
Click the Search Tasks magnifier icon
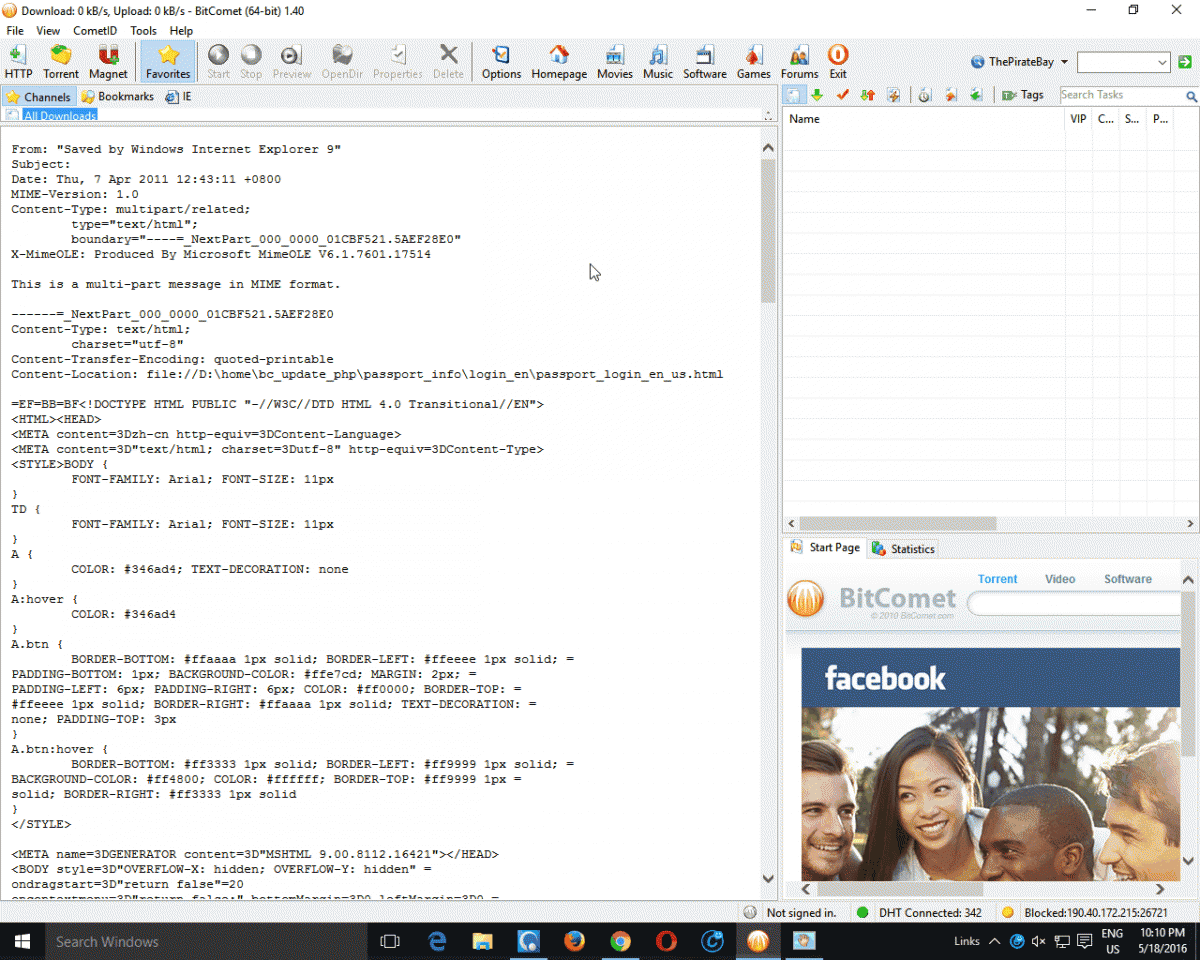[1191, 96]
